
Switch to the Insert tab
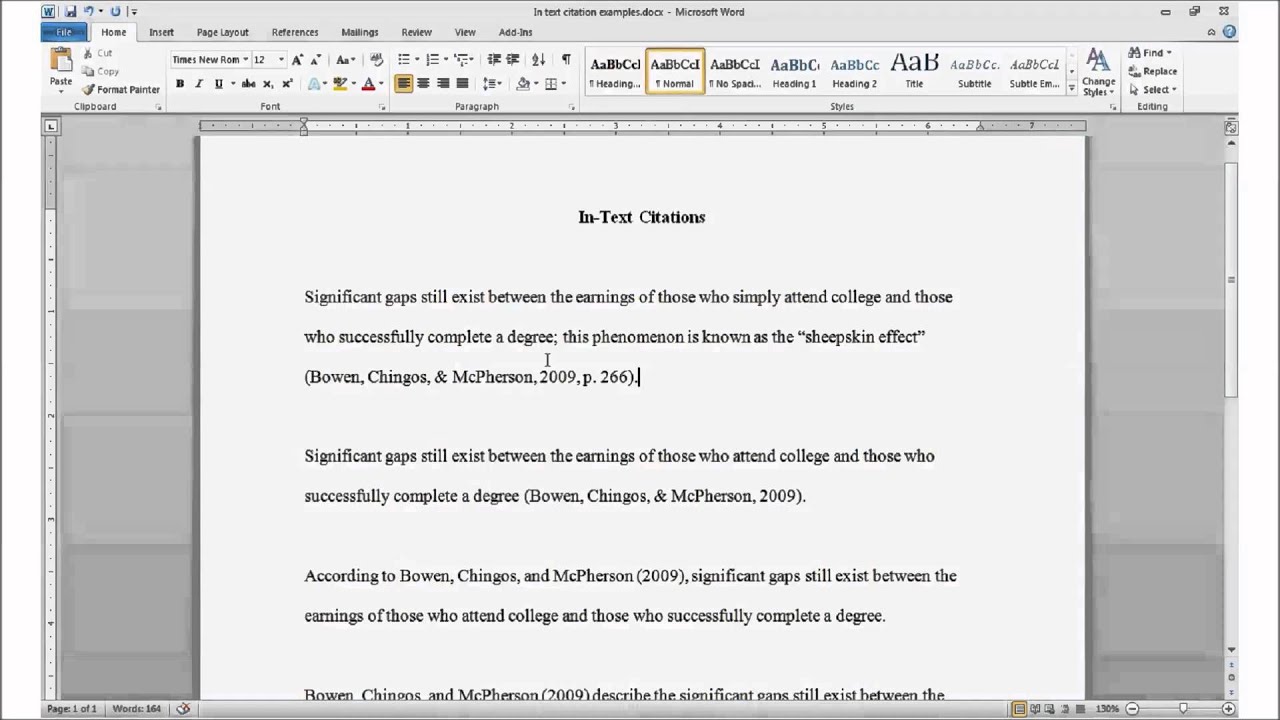click(161, 32)
